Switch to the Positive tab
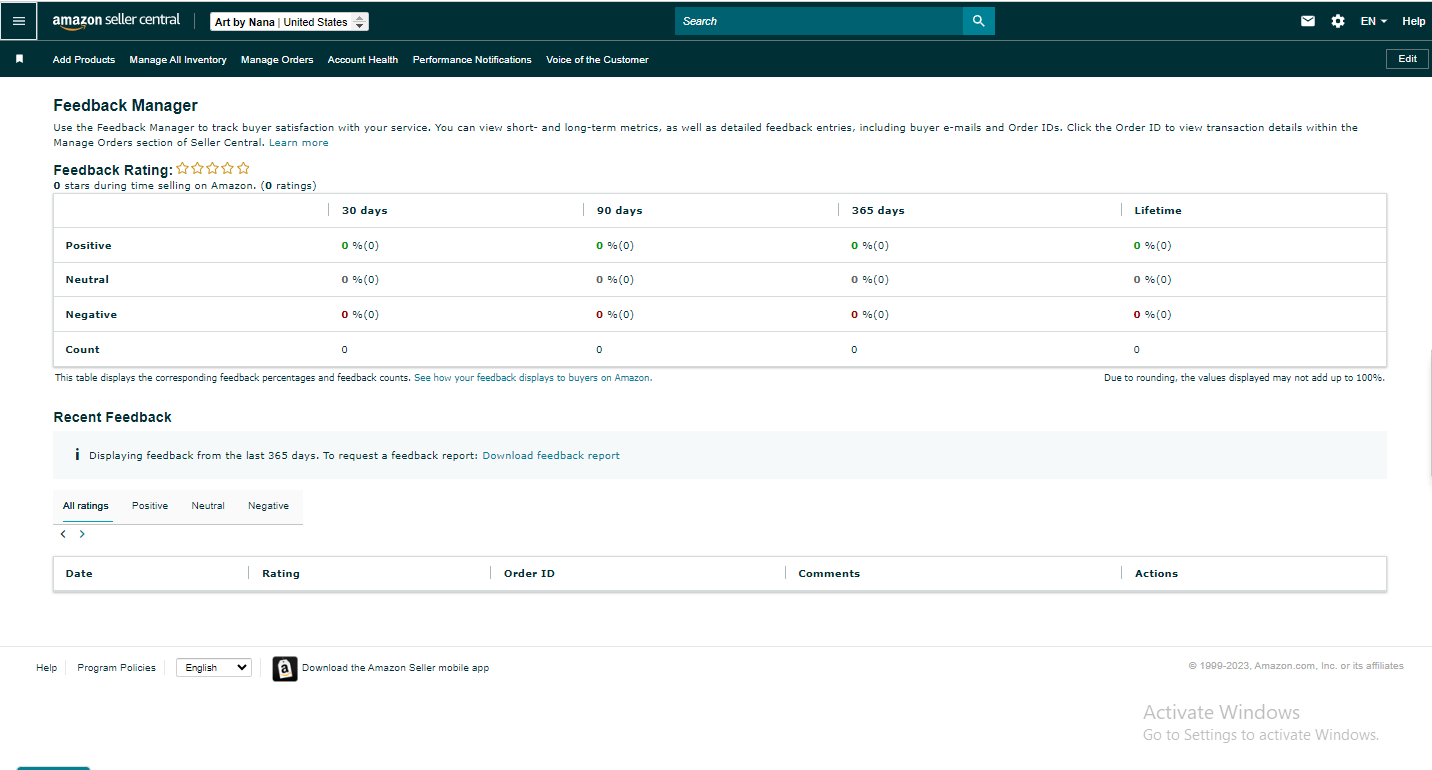 point(150,506)
